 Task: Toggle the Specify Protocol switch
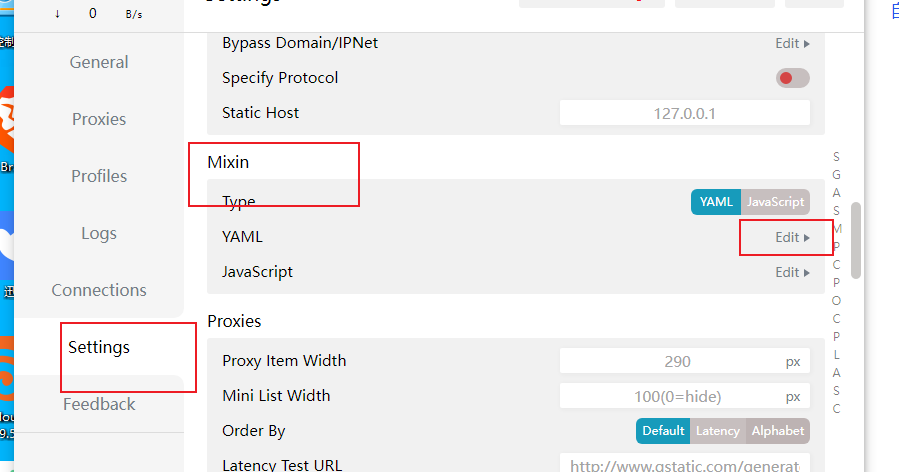pyautogui.click(x=792, y=78)
